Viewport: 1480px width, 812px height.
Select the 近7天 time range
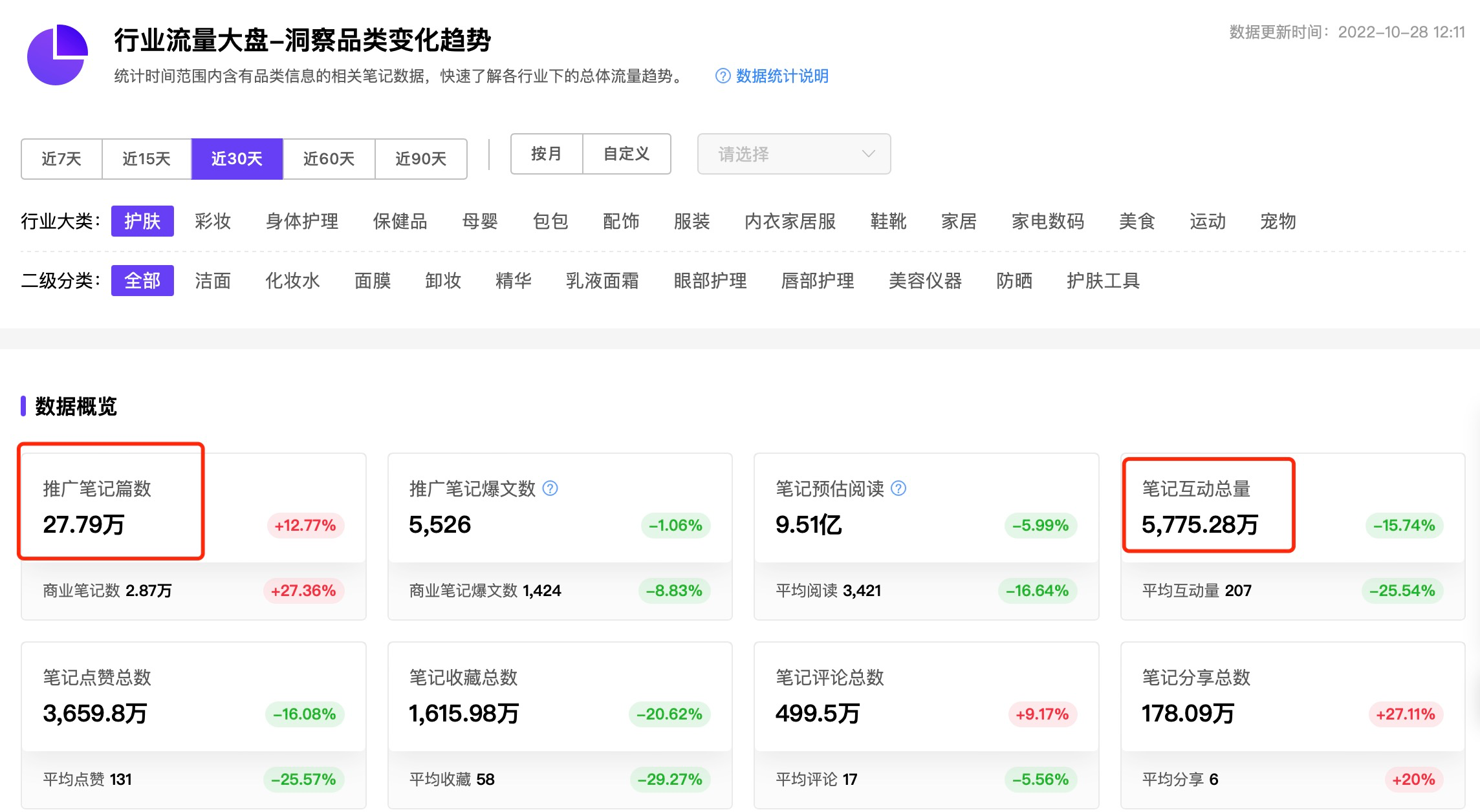(x=61, y=158)
